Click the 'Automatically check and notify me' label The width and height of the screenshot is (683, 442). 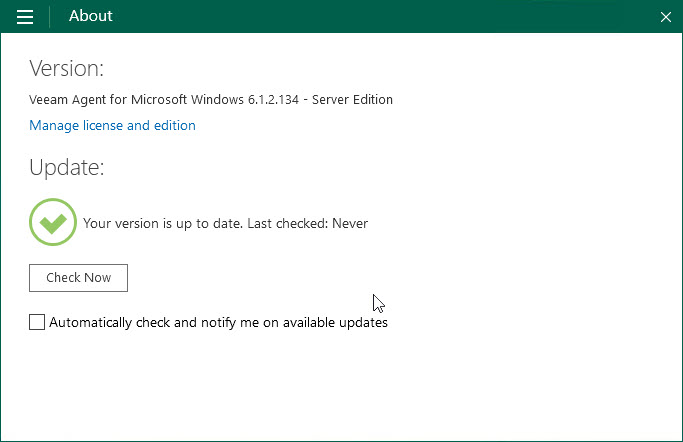click(x=218, y=323)
